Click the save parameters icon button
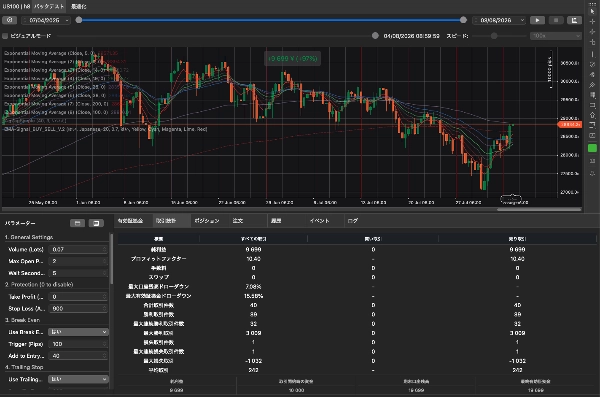Screen dimensions: 600x397 [96, 223]
